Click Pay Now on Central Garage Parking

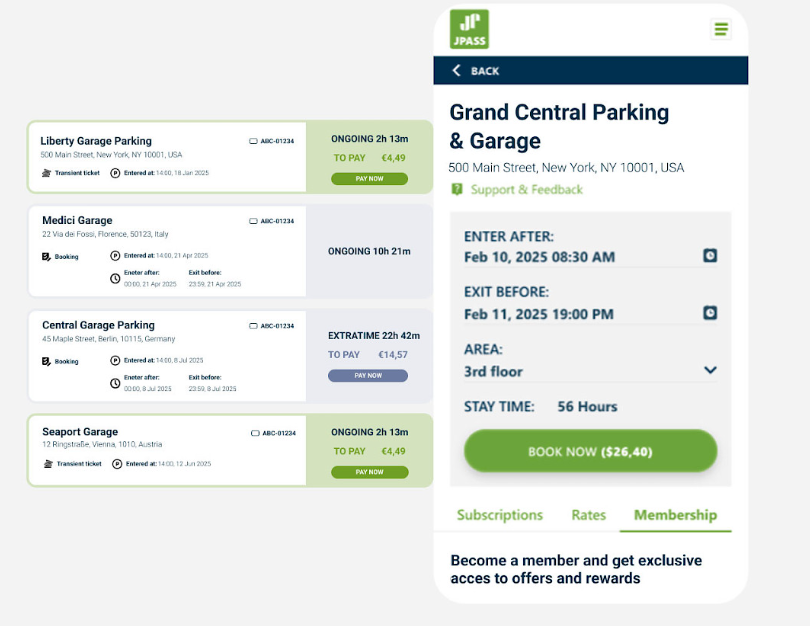click(368, 376)
